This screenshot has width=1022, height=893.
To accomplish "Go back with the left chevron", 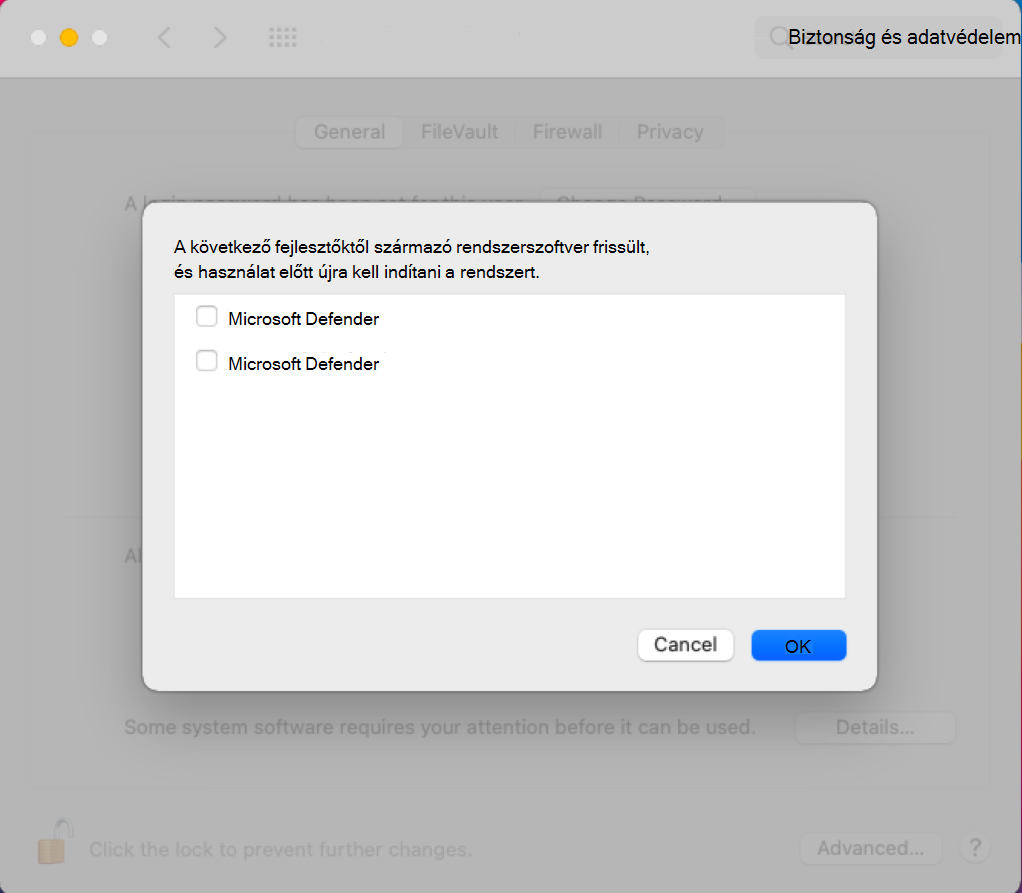I will click(164, 37).
